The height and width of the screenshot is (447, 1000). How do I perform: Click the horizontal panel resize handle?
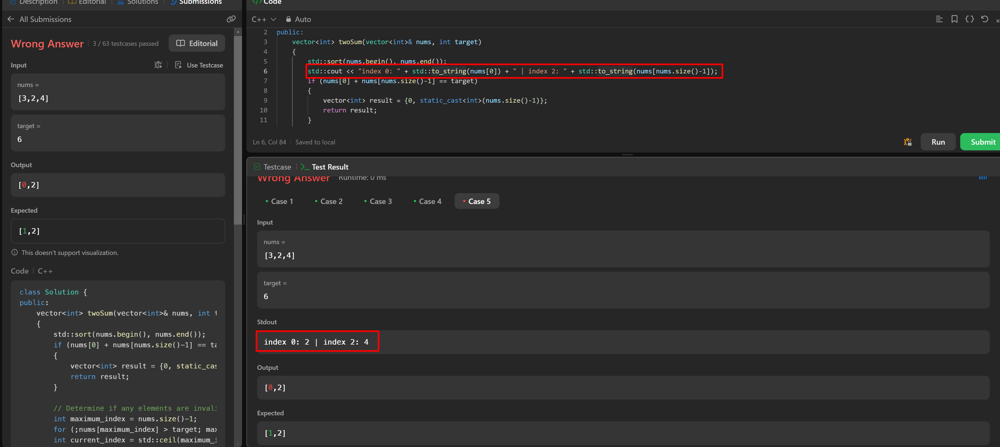click(627, 154)
